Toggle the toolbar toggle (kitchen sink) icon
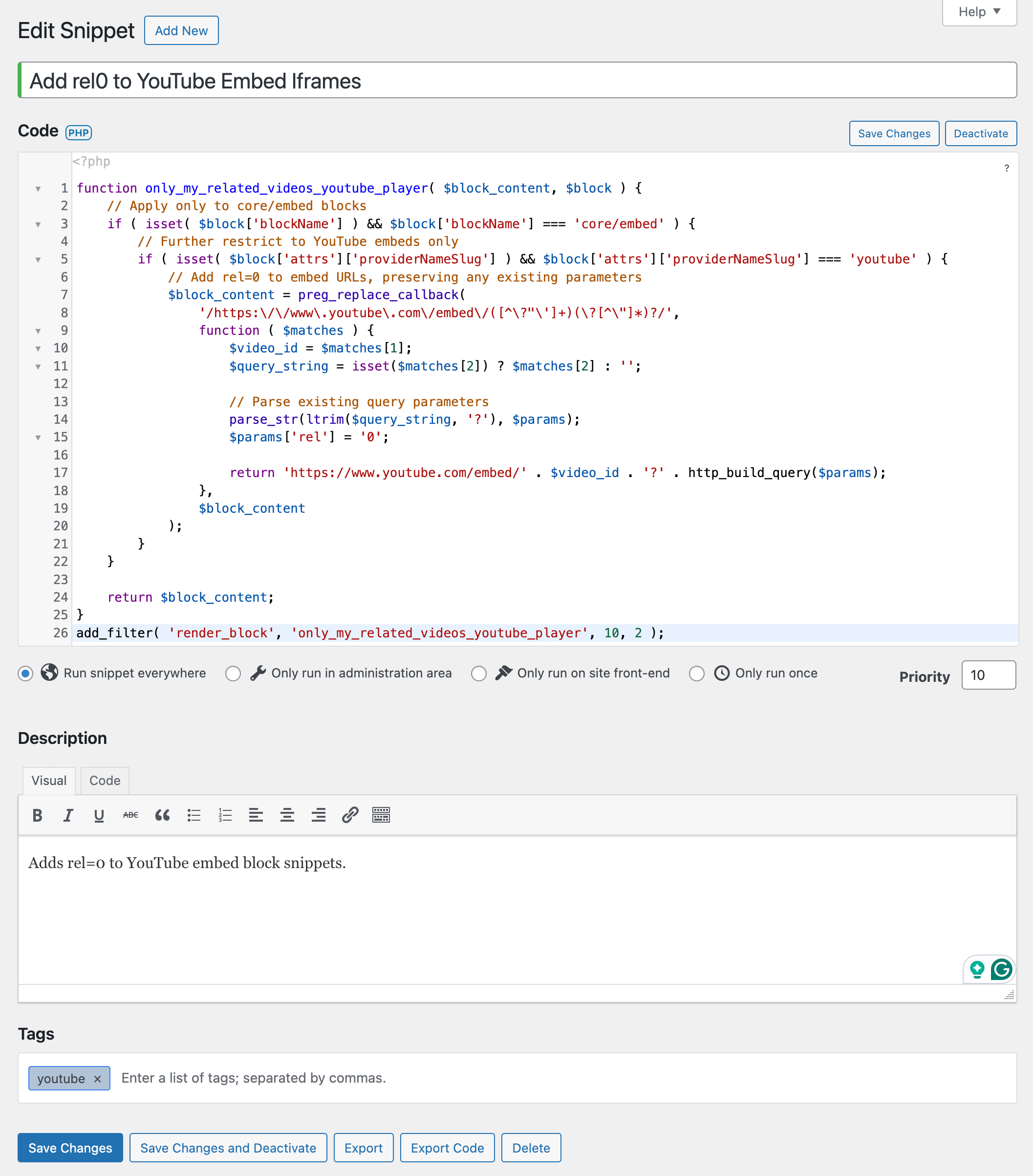Viewport: 1033px width, 1176px height. 381,815
